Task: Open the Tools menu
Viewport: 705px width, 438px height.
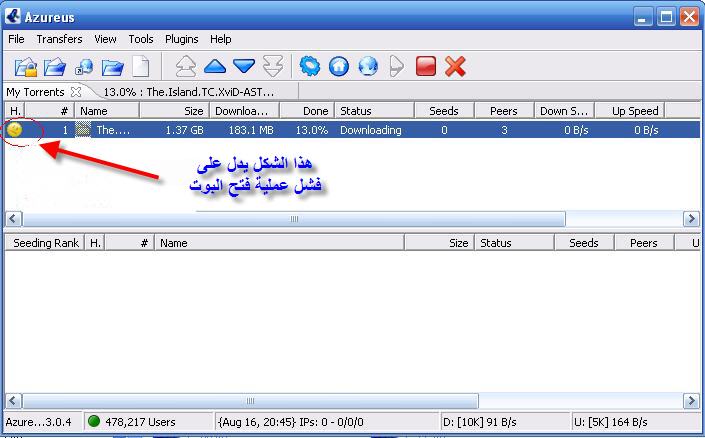Action: (141, 39)
